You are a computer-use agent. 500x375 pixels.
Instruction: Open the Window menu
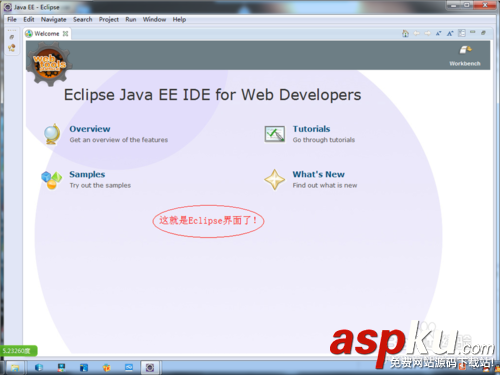(154, 19)
